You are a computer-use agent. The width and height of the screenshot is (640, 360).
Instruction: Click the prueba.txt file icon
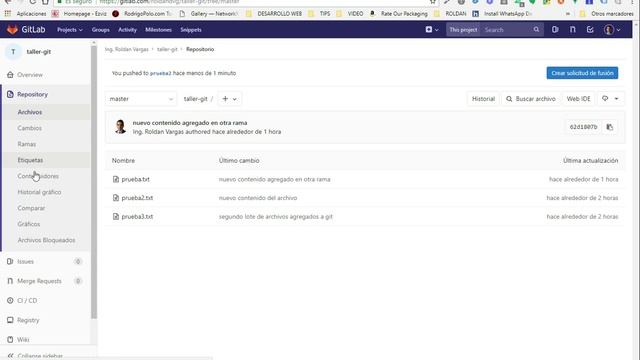click(116, 179)
